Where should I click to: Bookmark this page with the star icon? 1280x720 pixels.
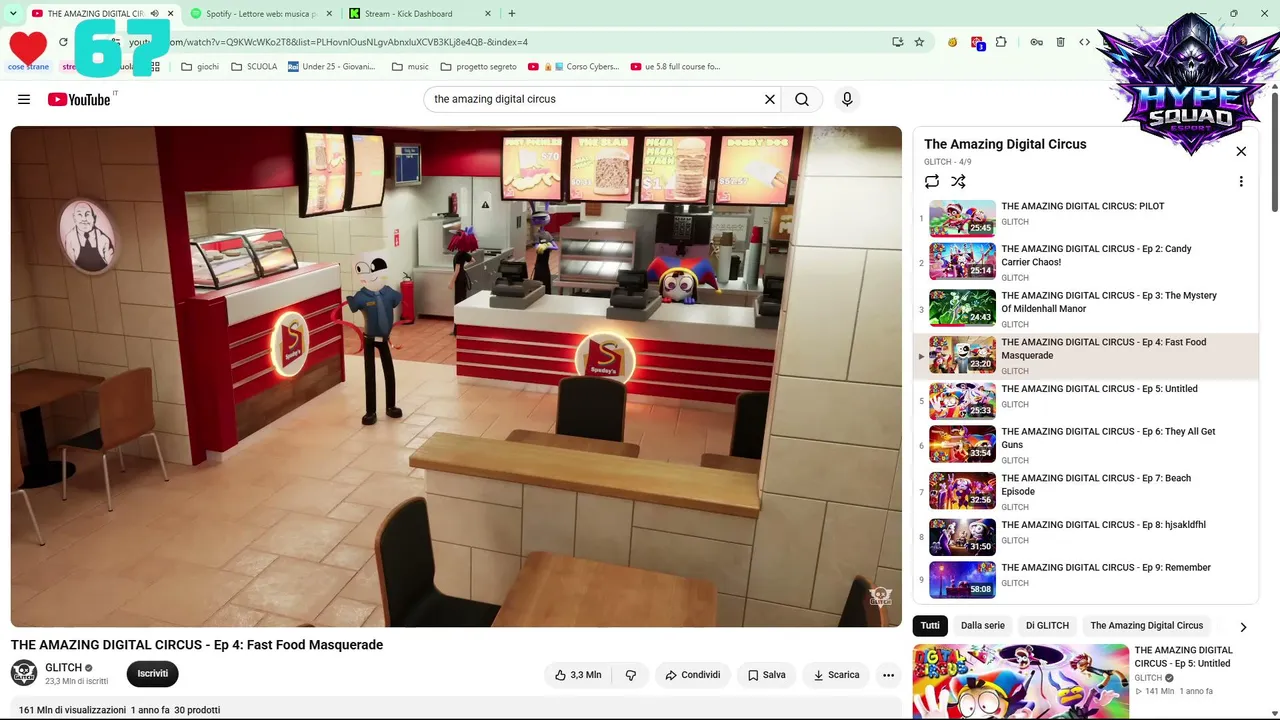point(919,42)
